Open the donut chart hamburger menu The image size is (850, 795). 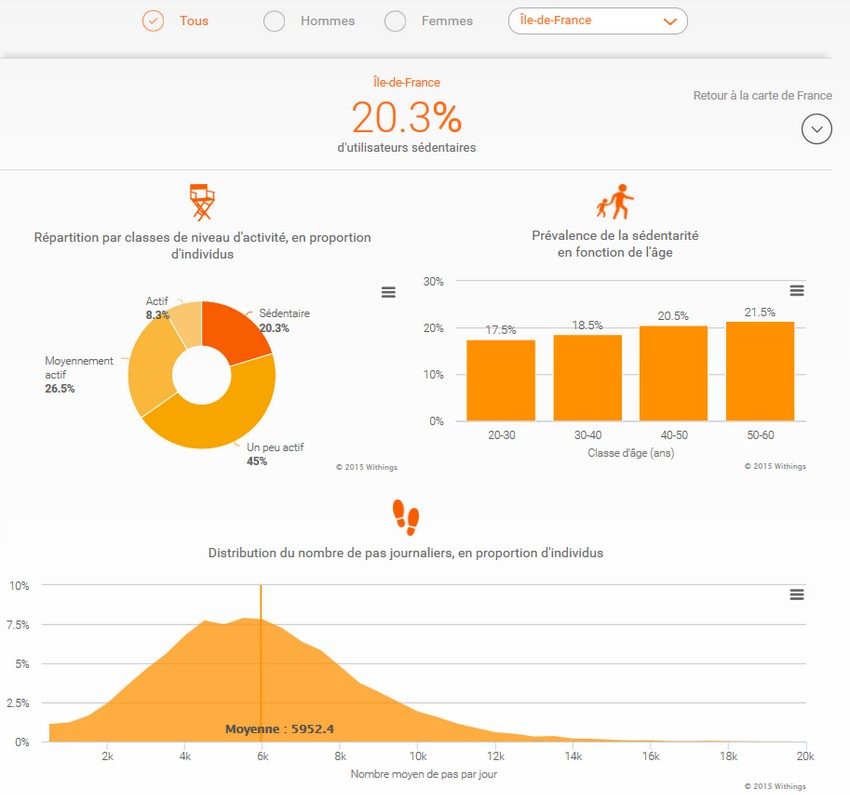pos(388,292)
